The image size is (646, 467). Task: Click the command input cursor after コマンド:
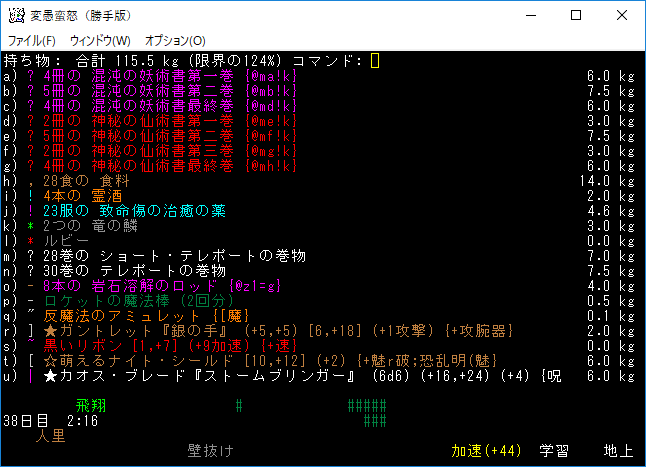point(375,61)
